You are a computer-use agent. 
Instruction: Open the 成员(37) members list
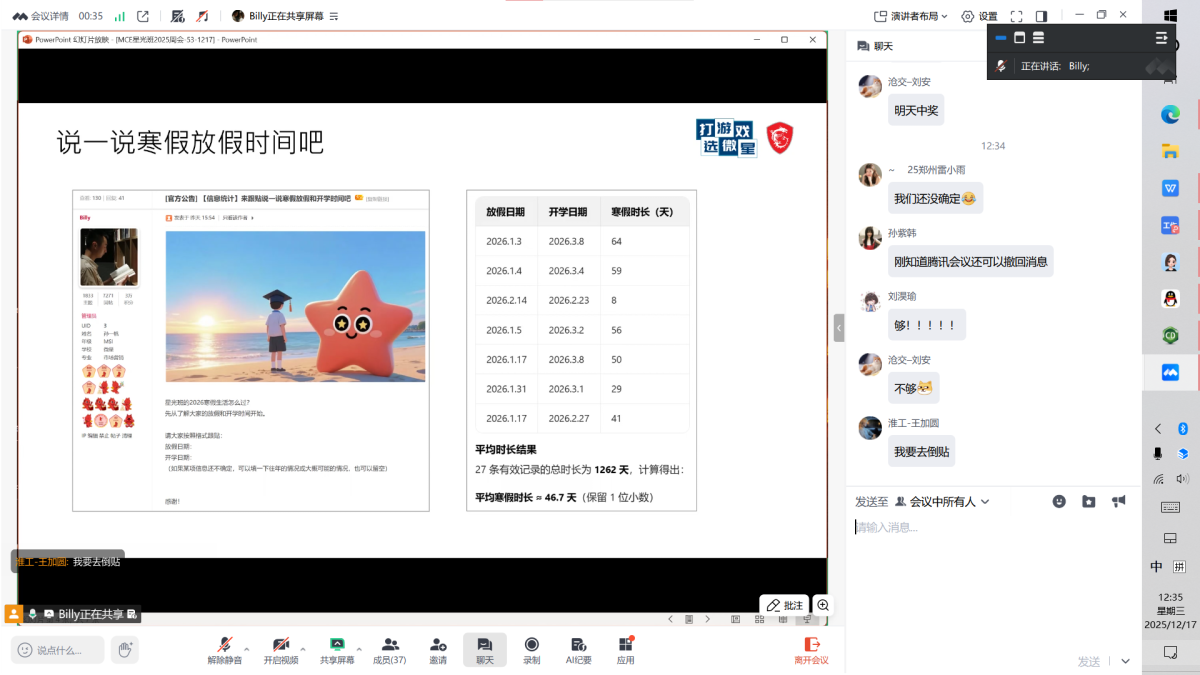coord(389,649)
